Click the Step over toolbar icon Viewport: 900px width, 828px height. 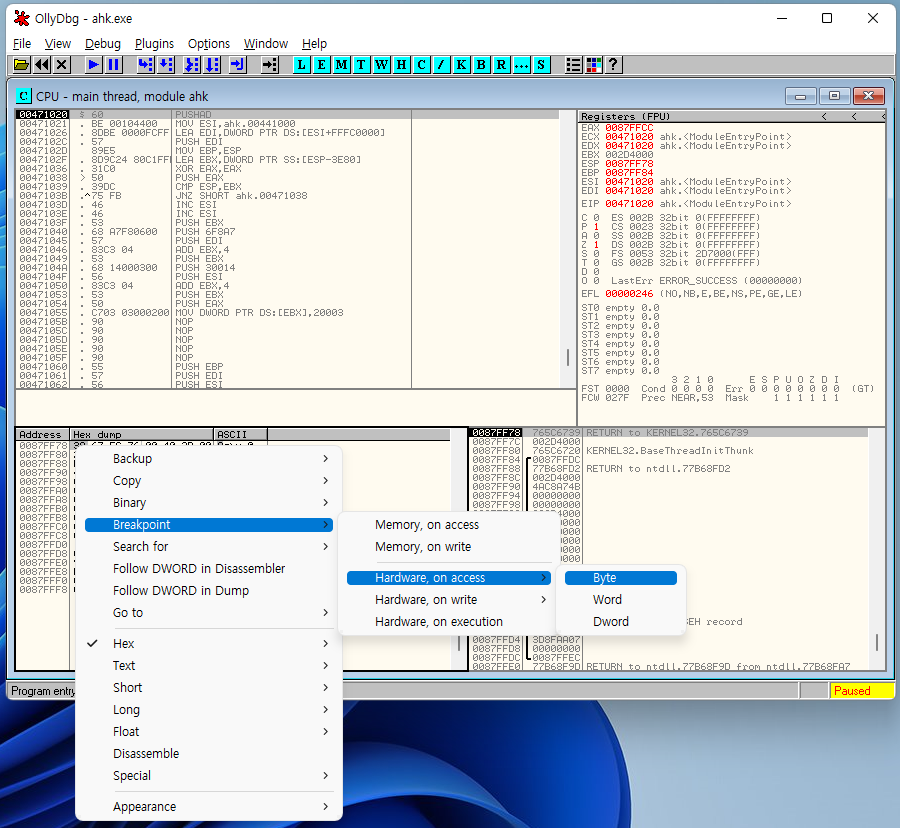pos(166,65)
